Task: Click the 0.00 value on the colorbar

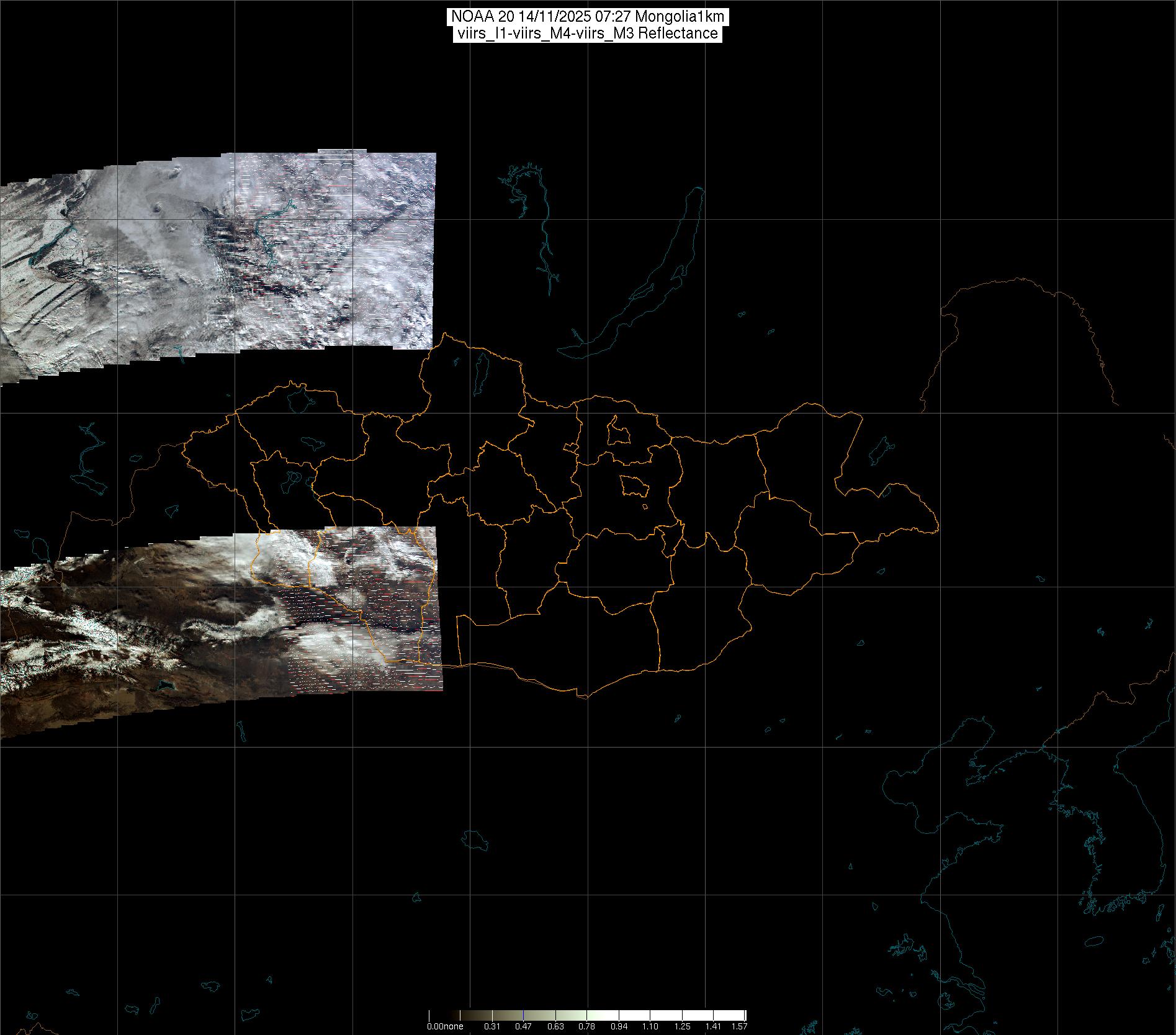Action: pyautogui.click(x=434, y=1026)
